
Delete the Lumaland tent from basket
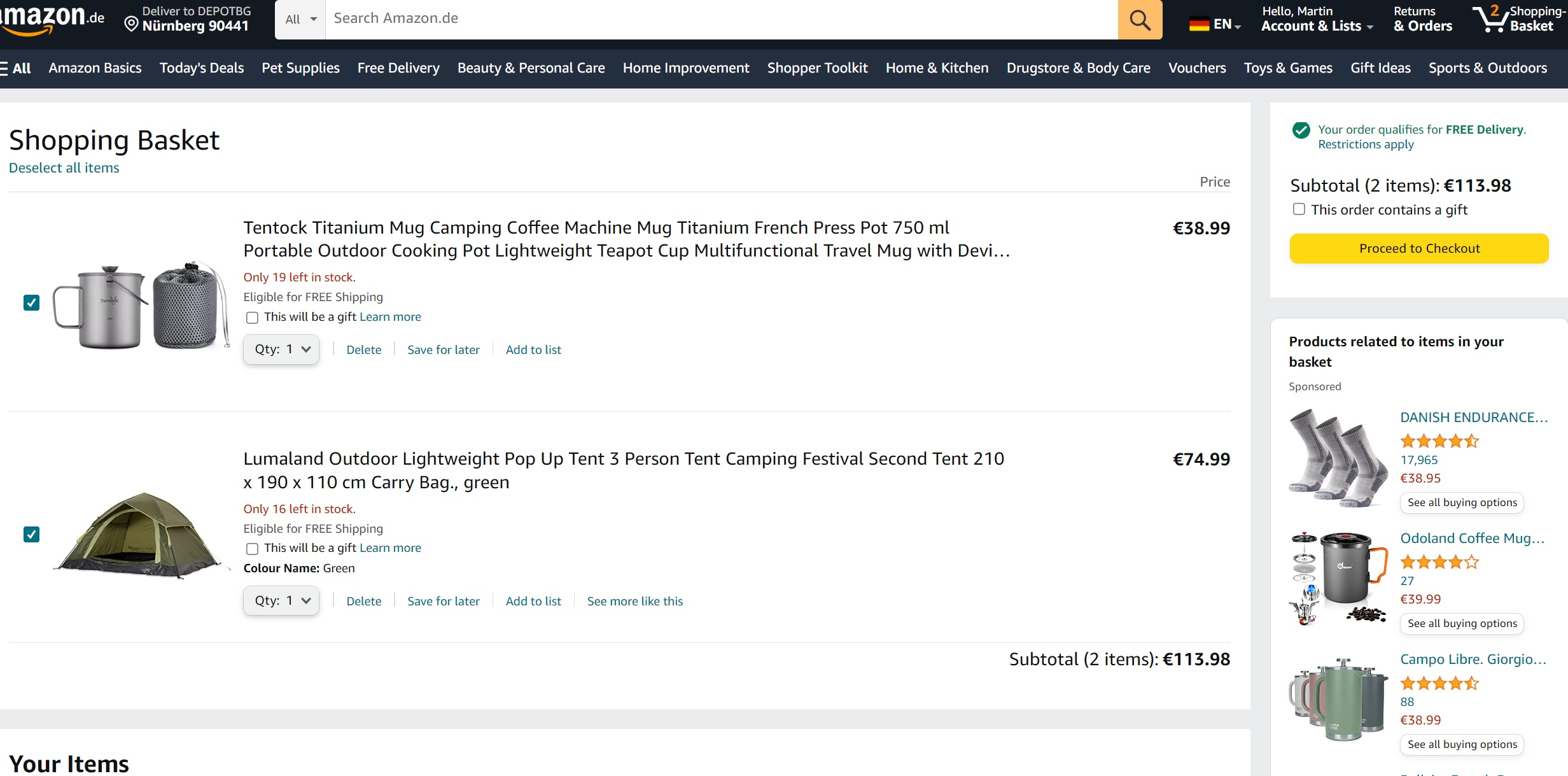pos(364,601)
